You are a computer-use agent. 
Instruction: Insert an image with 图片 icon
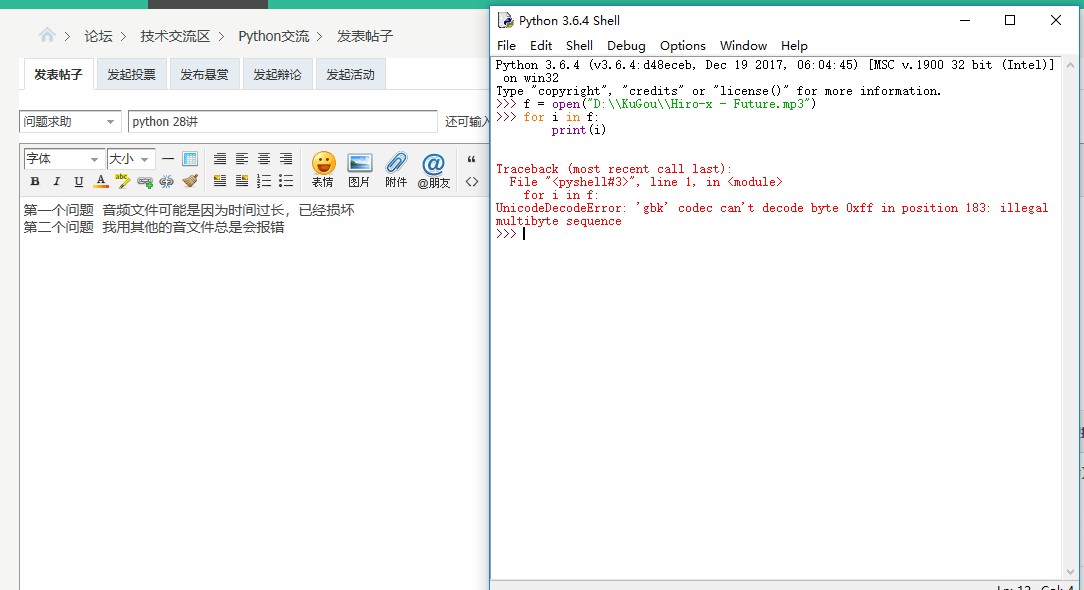tap(359, 169)
